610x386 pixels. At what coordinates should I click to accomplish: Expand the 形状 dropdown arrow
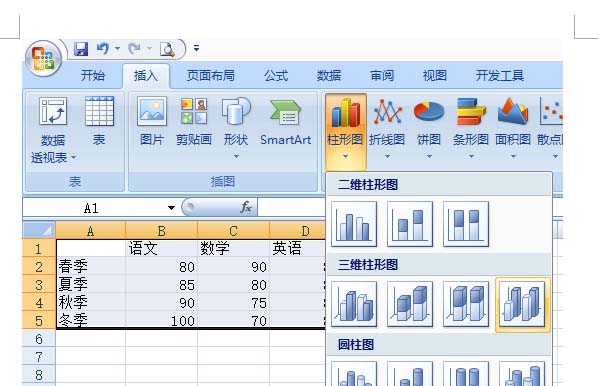point(236,156)
